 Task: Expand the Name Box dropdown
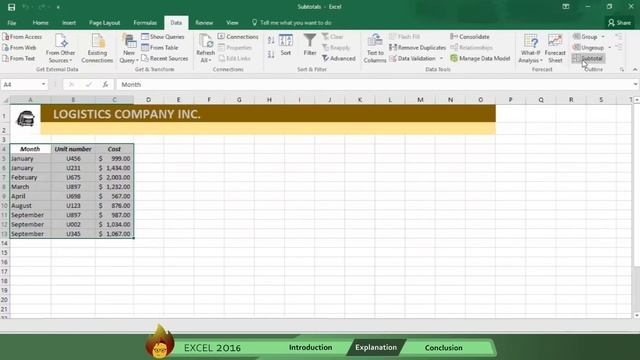(x=43, y=84)
